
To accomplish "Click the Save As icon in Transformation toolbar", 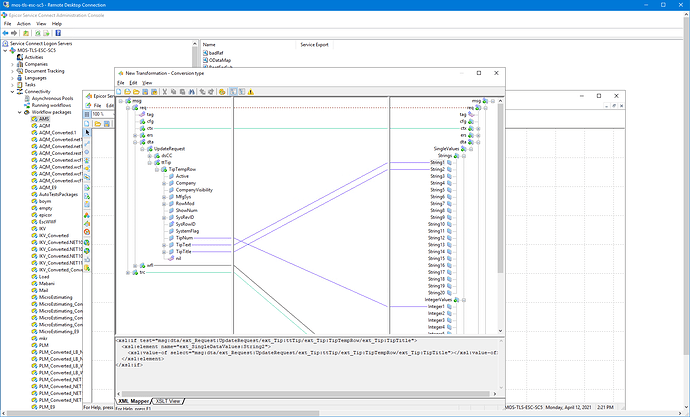I will (154, 91).
